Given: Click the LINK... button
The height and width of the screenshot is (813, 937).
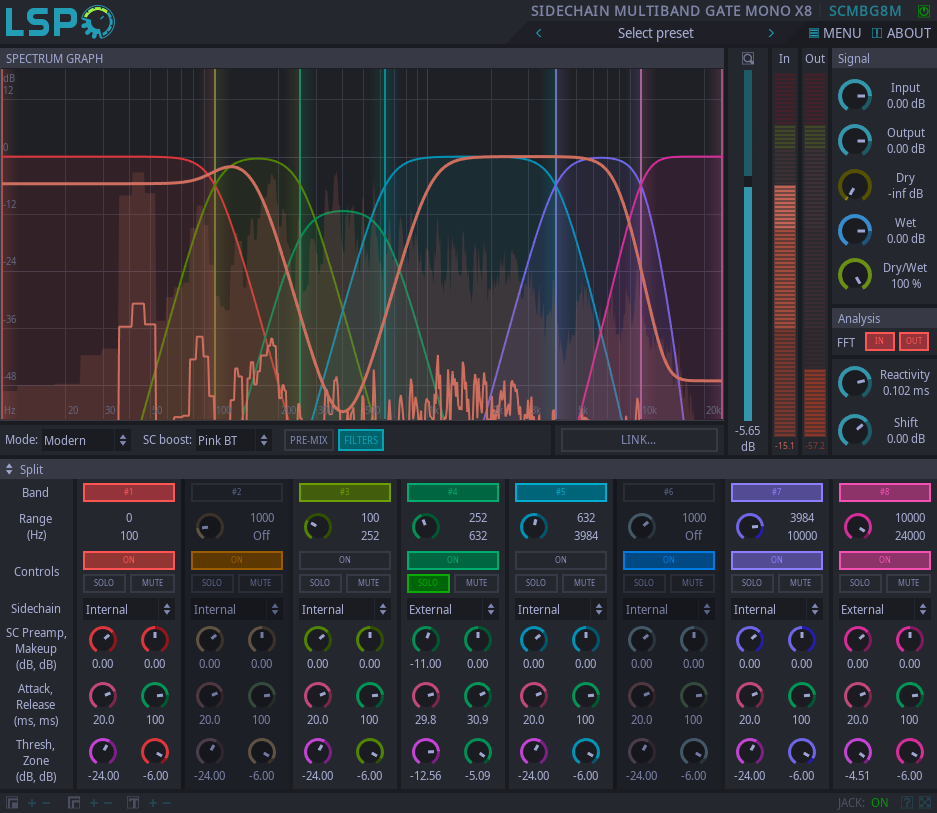Looking at the screenshot, I should click(638, 439).
